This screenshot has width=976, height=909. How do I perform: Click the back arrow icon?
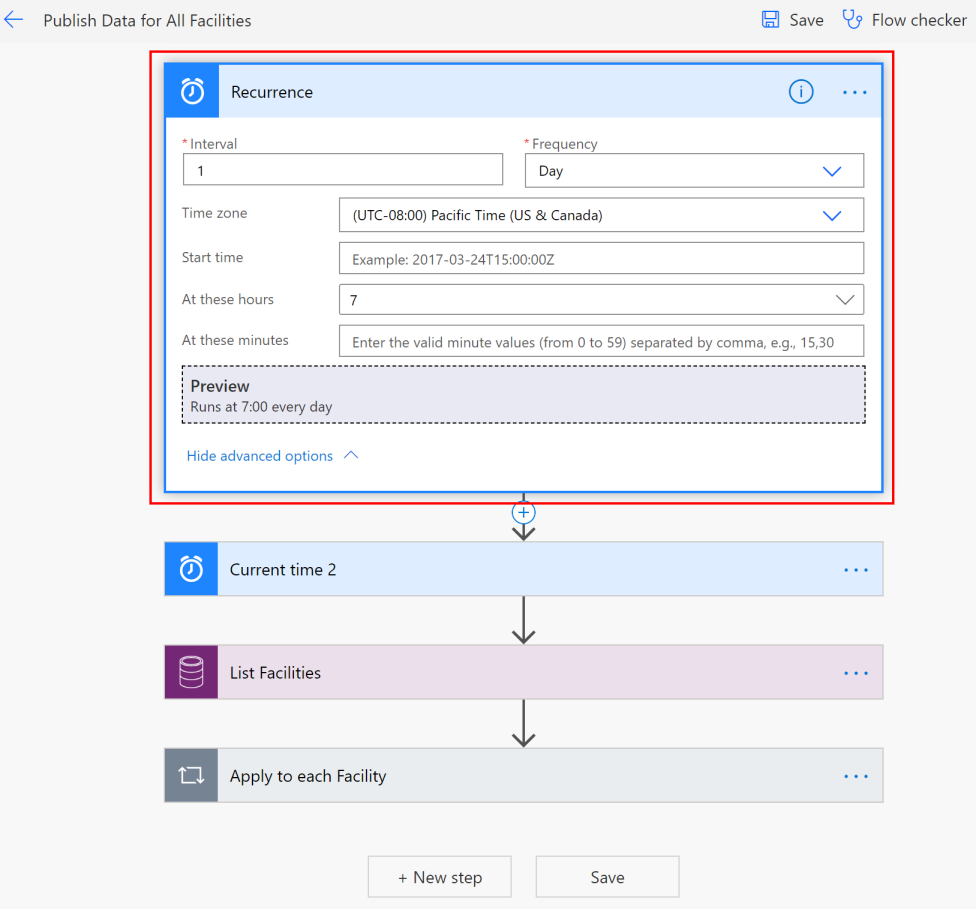[x=14, y=20]
